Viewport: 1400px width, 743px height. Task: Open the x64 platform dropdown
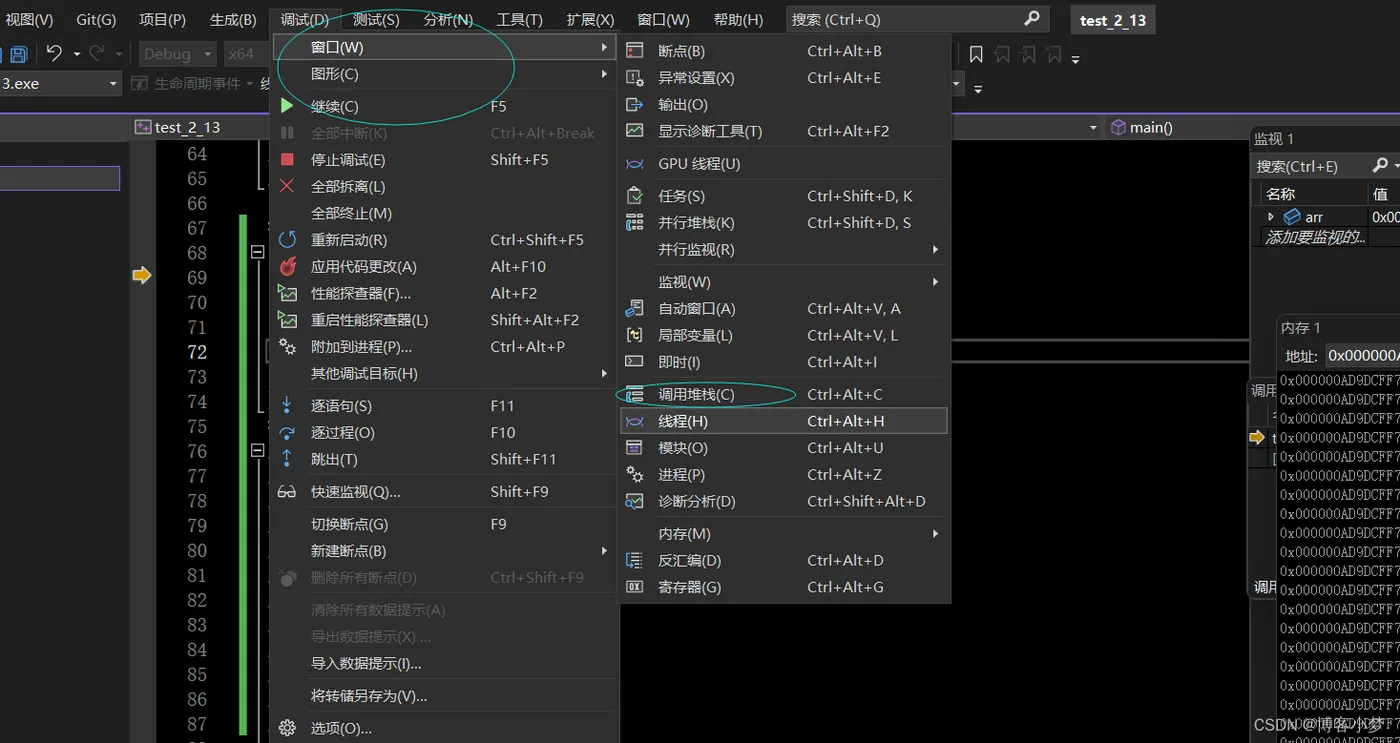click(x=246, y=54)
